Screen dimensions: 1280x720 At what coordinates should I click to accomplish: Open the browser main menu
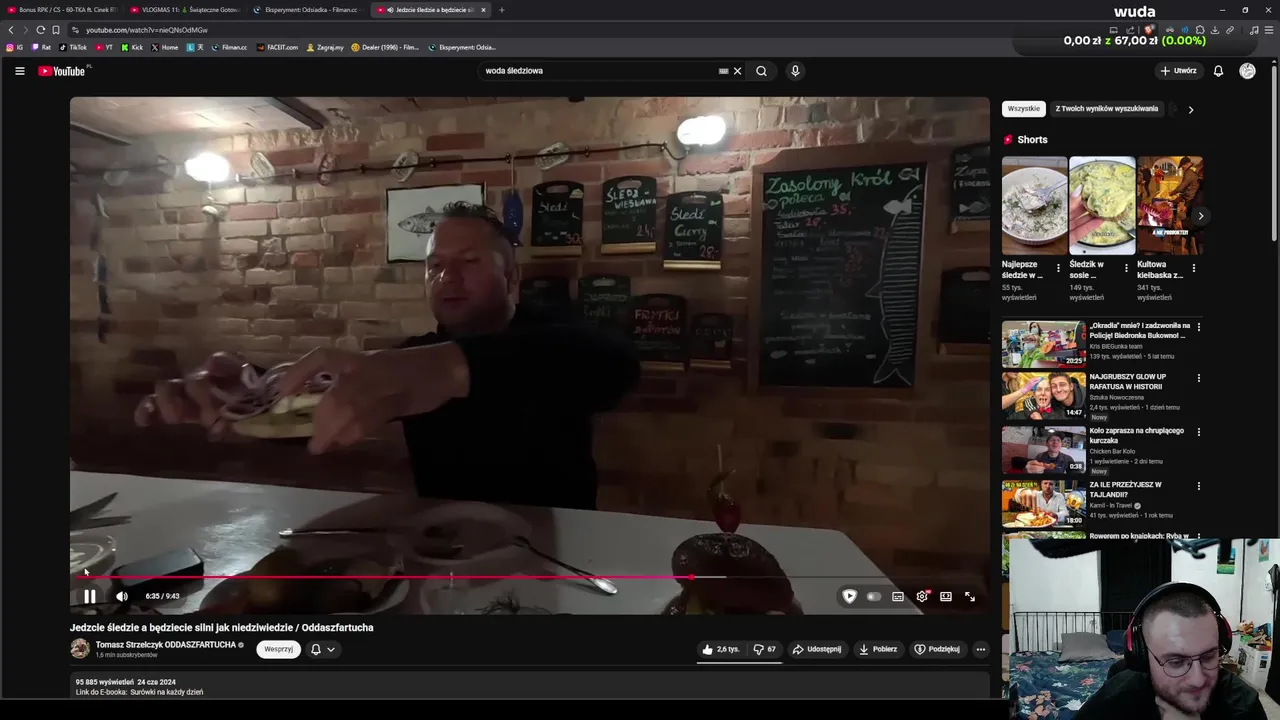tap(1269, 30)
